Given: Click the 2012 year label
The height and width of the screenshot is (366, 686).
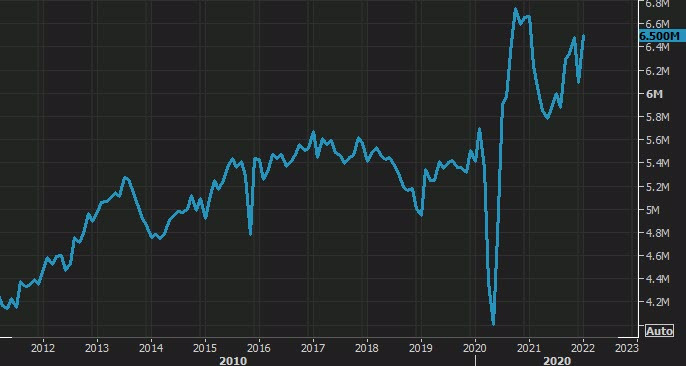Looking at the screenshot, I should [43, 349].
